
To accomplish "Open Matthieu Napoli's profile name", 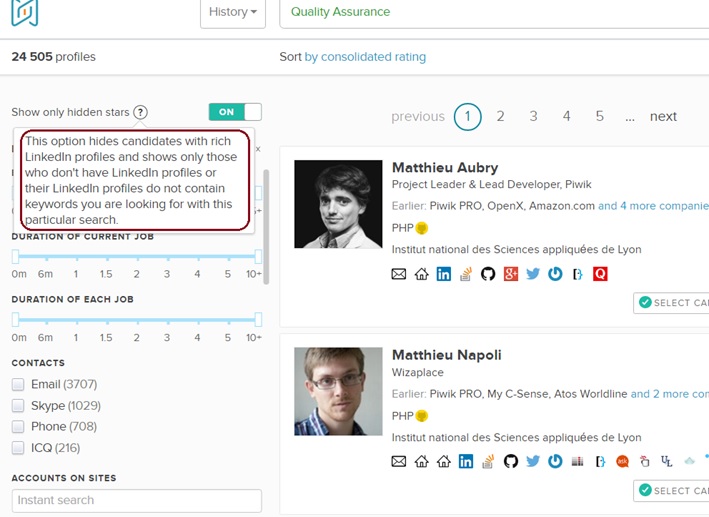I will [446, 355].
